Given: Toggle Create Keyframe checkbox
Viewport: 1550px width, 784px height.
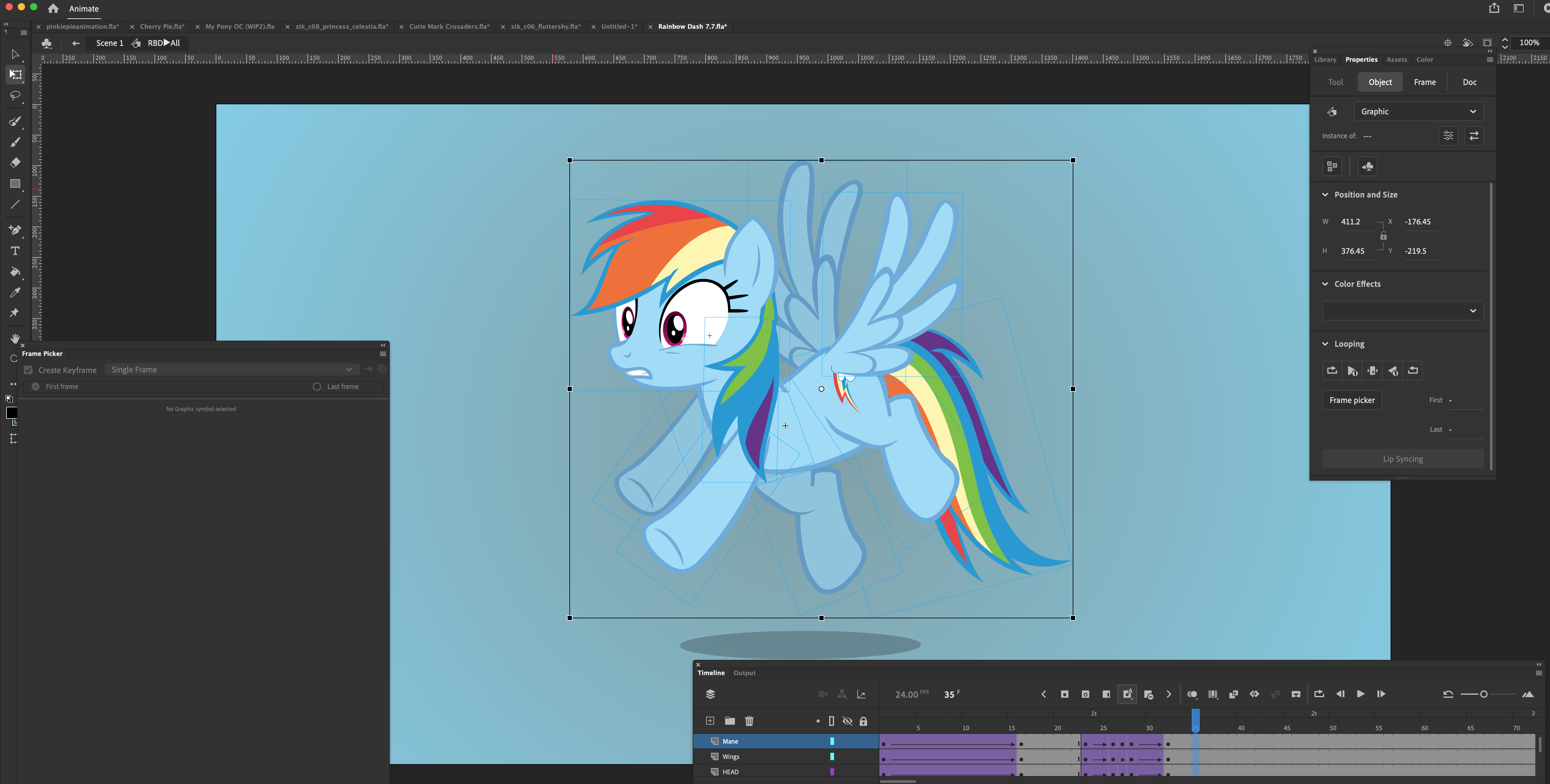Looking at the screenshot, I should (x=28, y=370).
